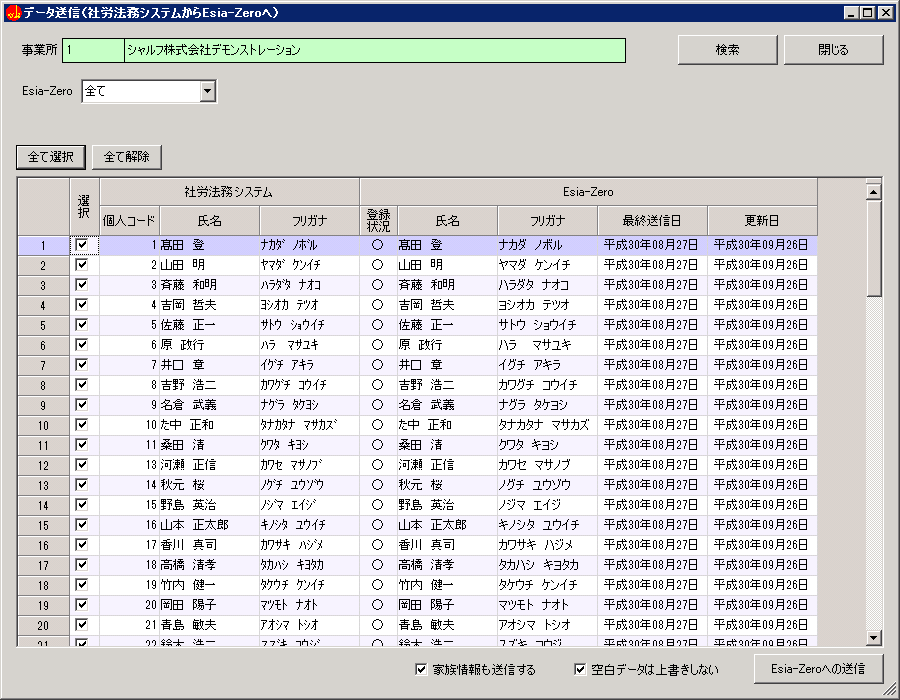This screenshot has height=700, width=900.
Task: Click 登録状況 circle for 香川 真司
Action: coord(377,545)
